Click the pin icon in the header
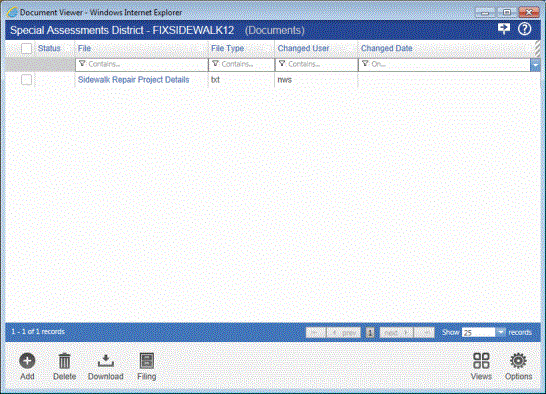The height and width of the screenshot is (394, 546). (x=504, y=29)
